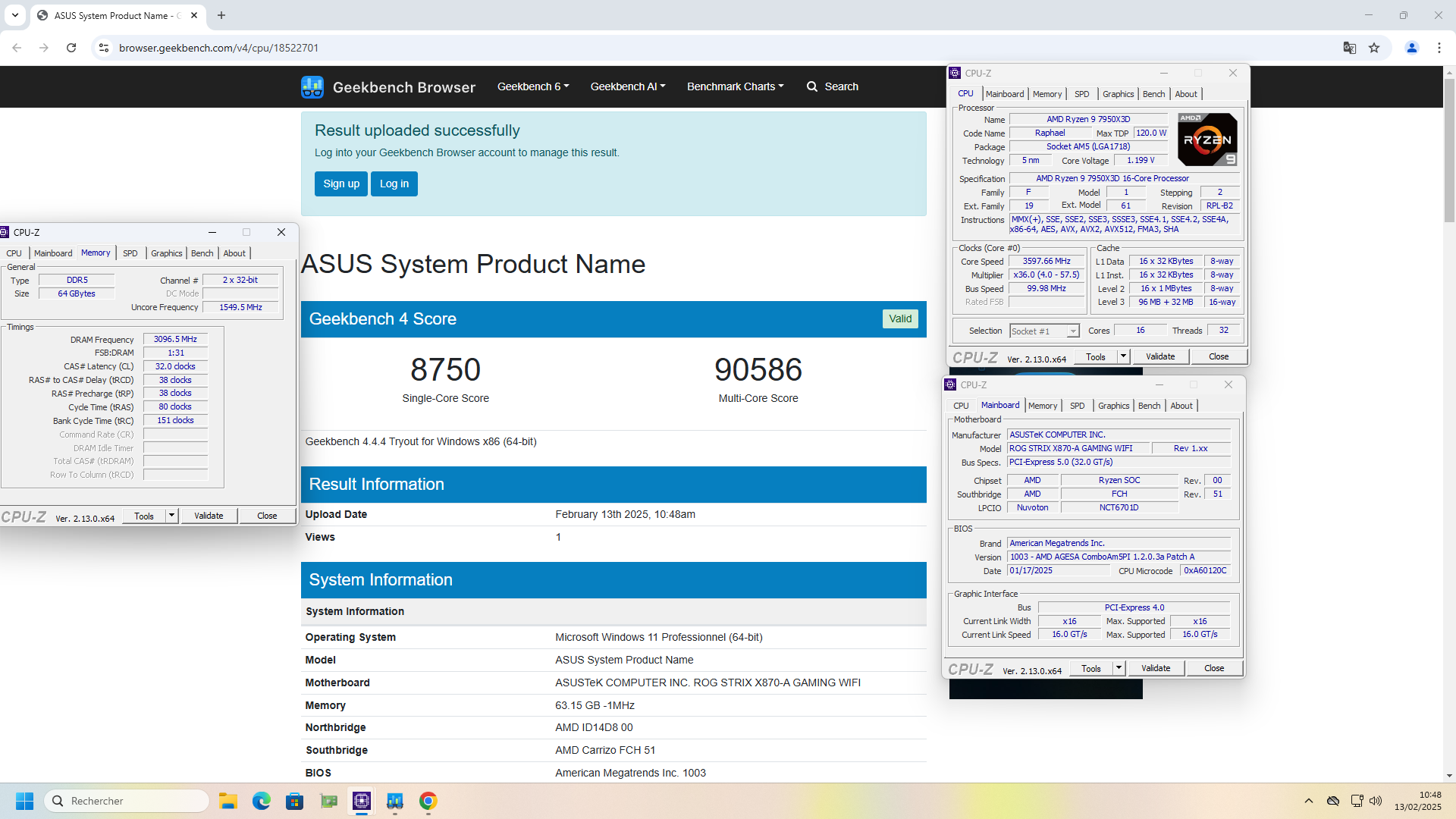Click Validate in the CPU-Z CPU window

(1160, 356)
